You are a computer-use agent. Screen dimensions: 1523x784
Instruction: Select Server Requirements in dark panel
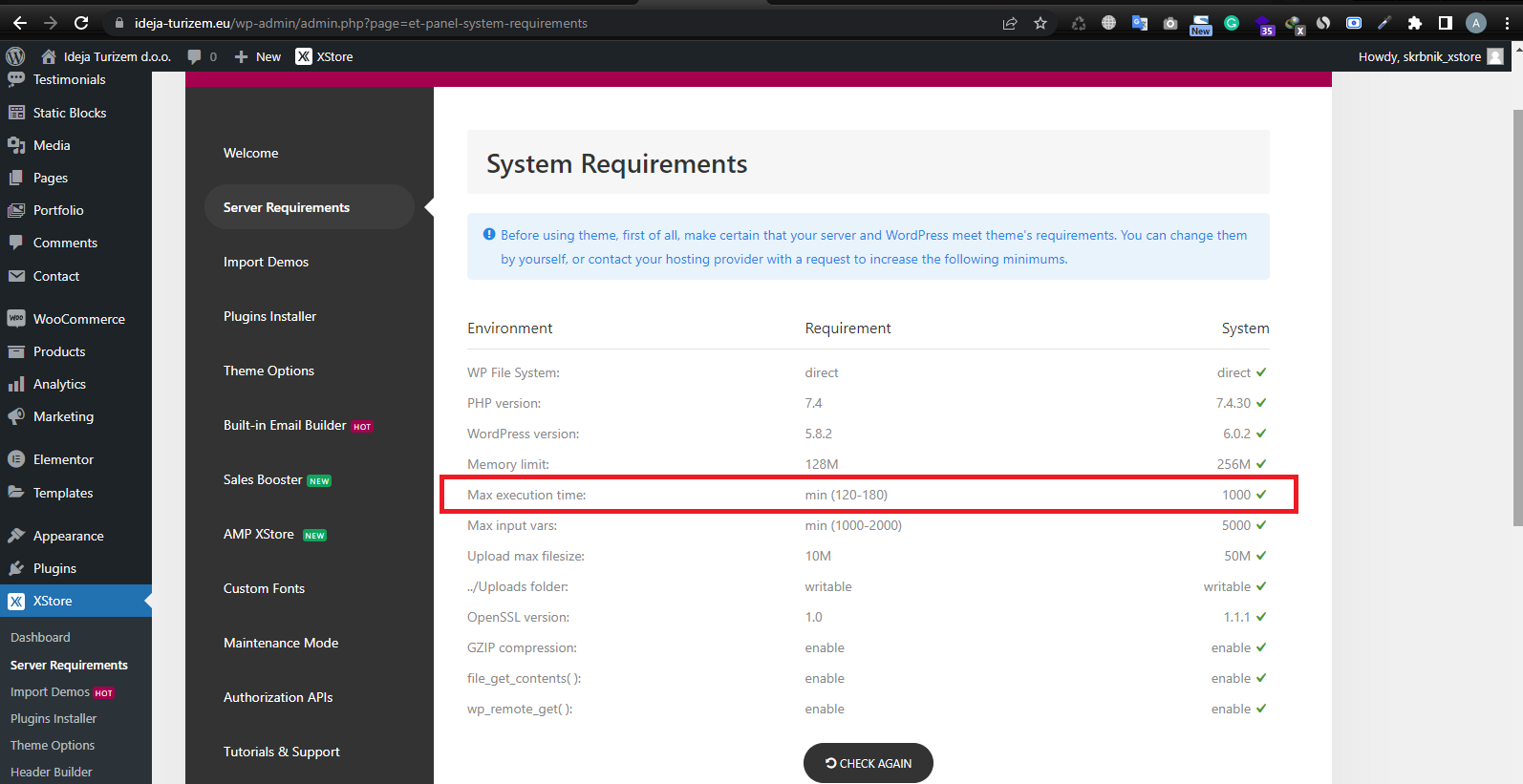(310, 207)
